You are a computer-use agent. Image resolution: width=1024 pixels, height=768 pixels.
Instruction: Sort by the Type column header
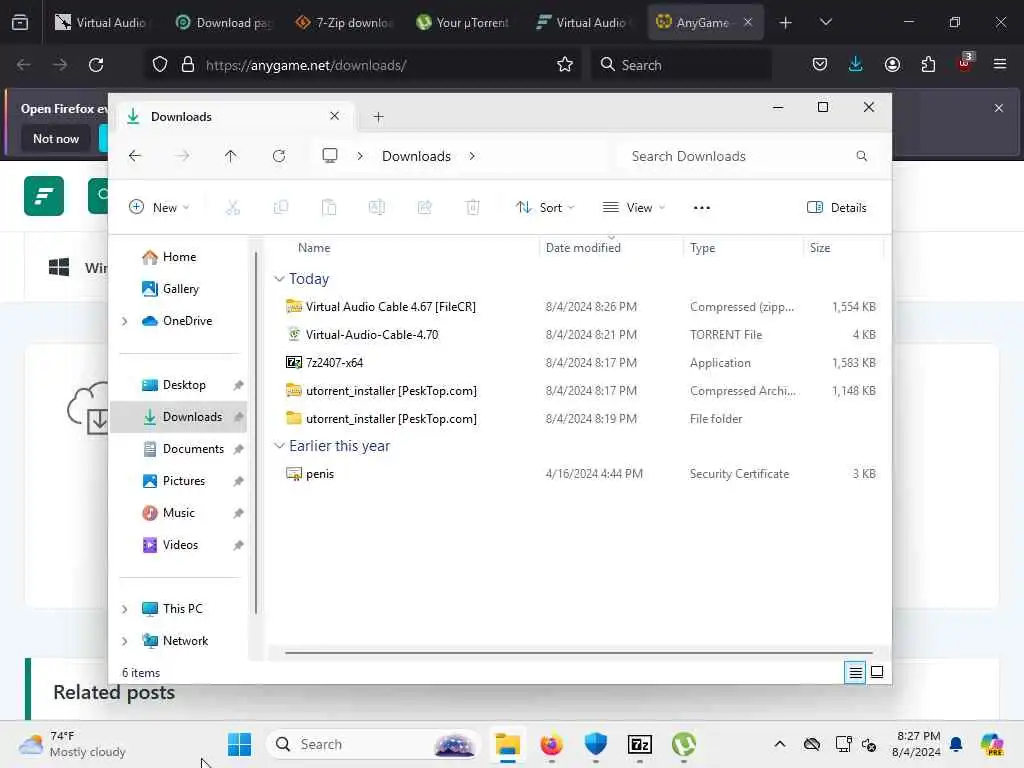tap(703, 248)
